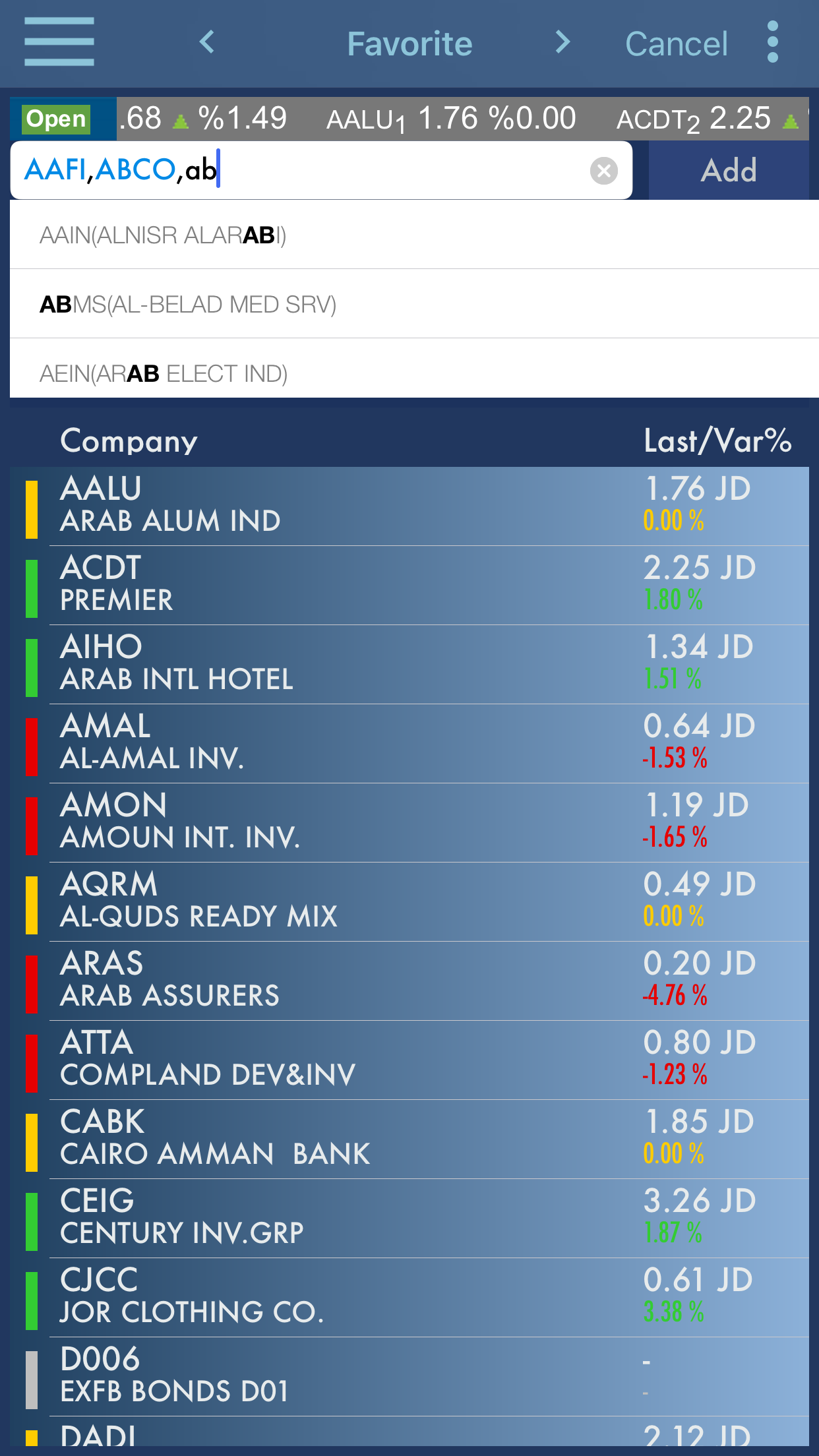The width and height of the screenshot is (819, 1456).
Task: Tap Cancel in the top bar
Action: (x=676, y=44)
